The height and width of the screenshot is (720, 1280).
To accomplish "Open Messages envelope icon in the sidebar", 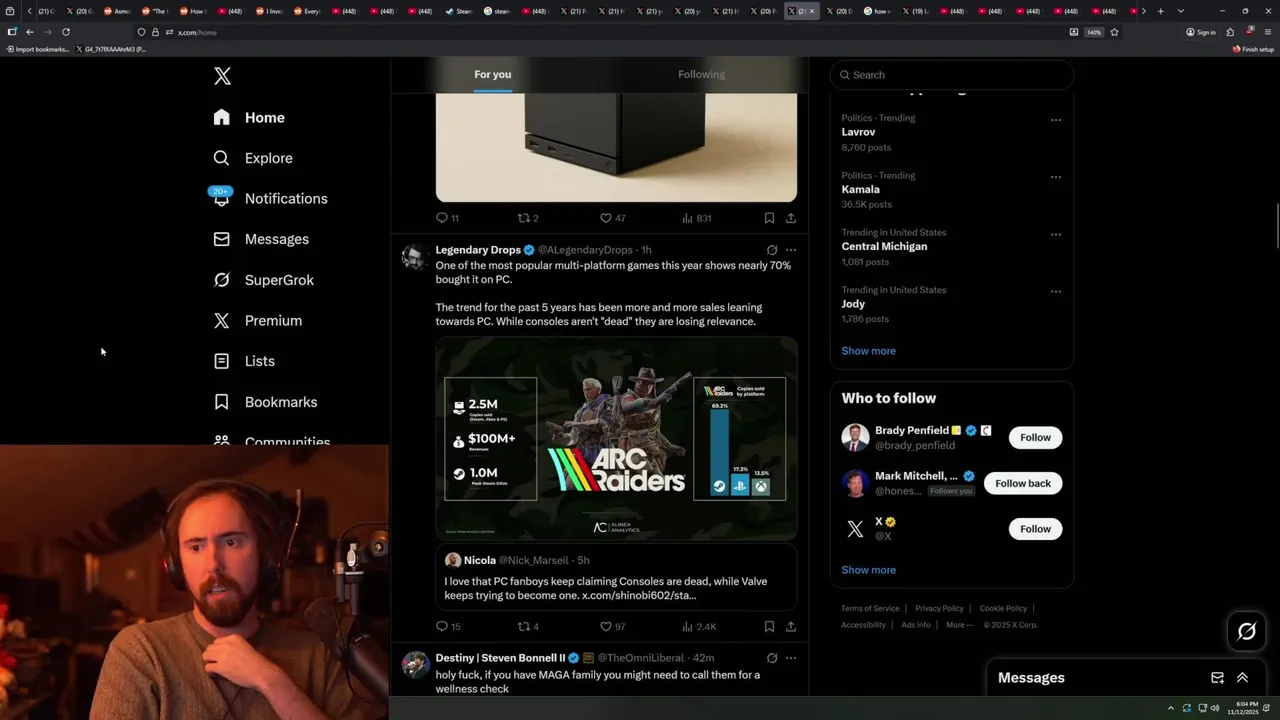I will pos(222,239).
